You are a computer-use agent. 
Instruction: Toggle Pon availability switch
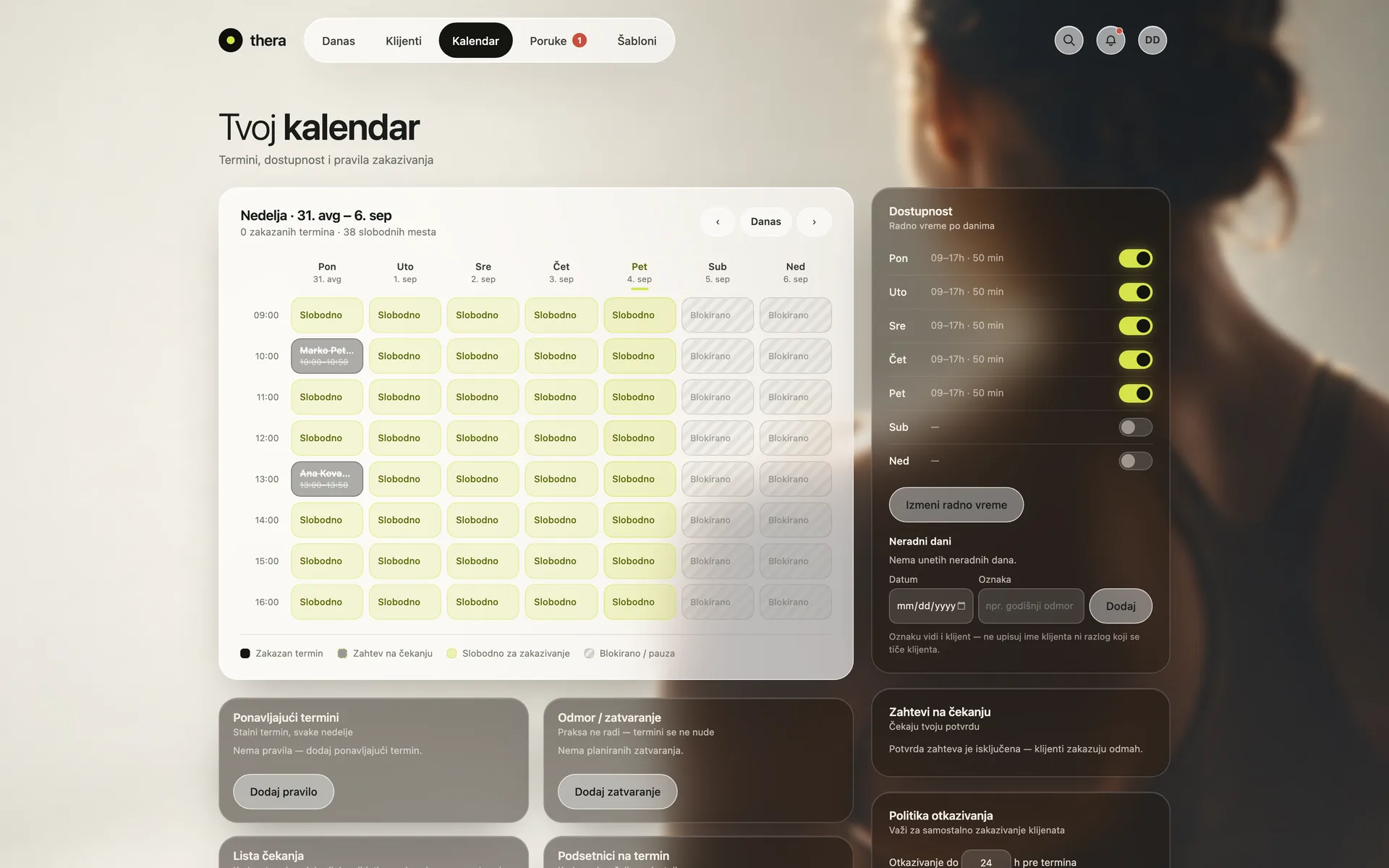click(1135, 258)
